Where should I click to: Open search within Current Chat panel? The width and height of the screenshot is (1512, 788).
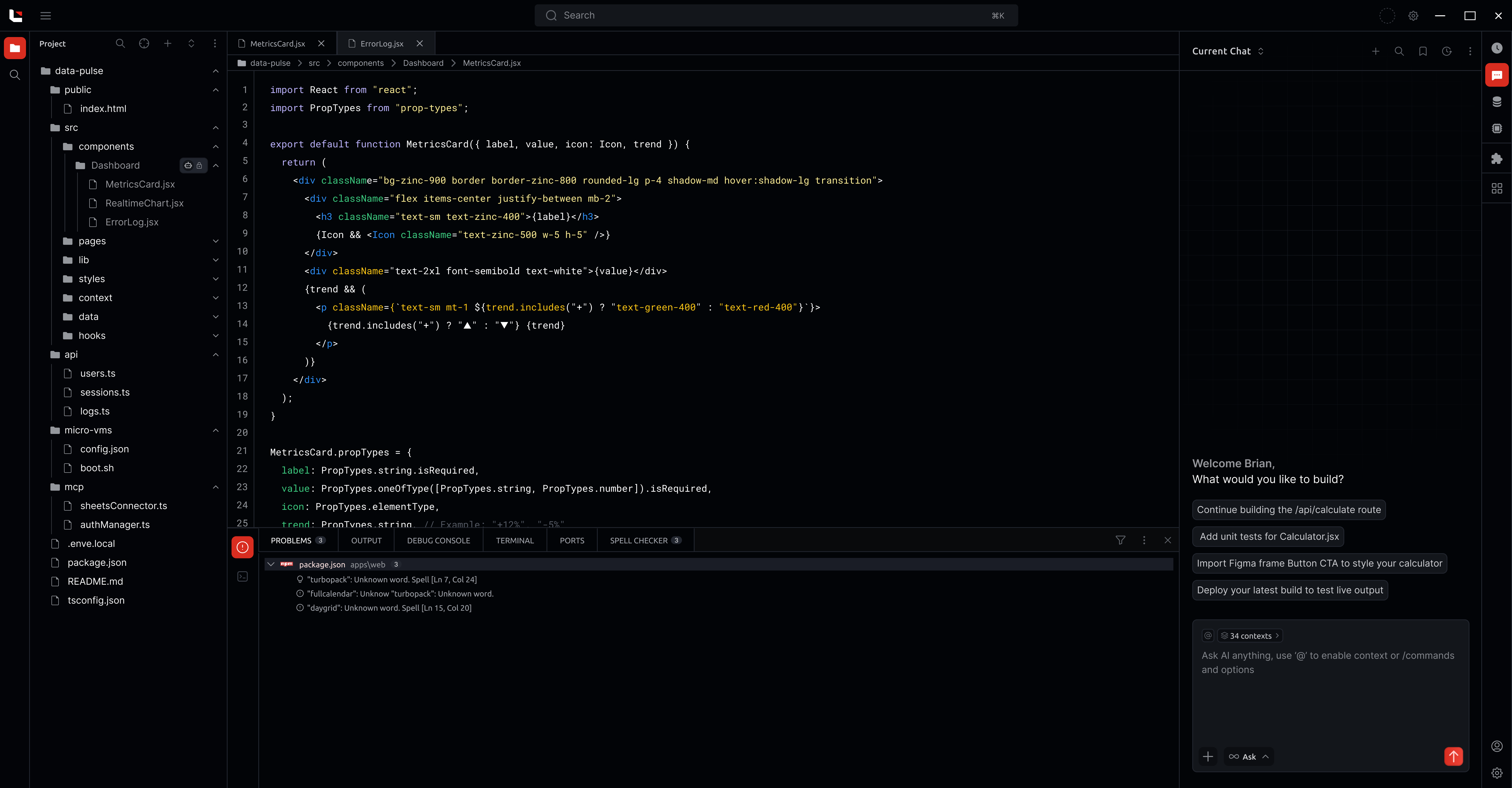(x=1399, y=52)
